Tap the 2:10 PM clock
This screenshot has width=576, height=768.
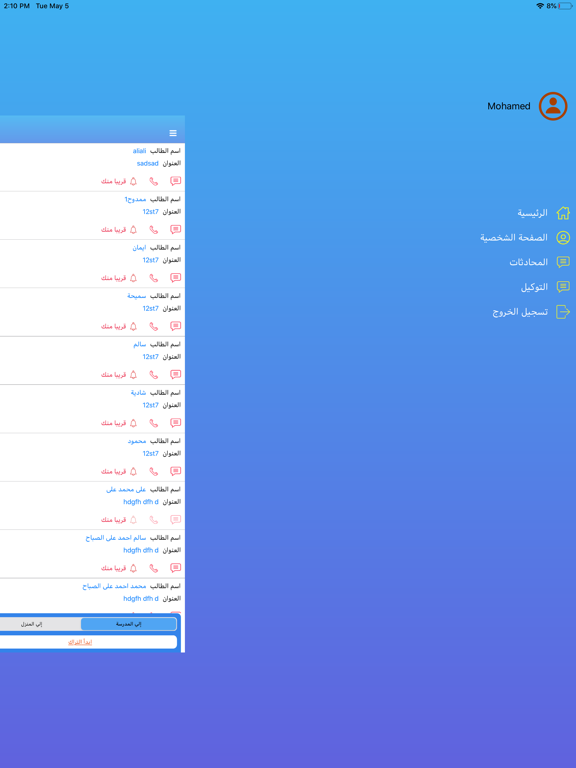click(x=17, y=6)
